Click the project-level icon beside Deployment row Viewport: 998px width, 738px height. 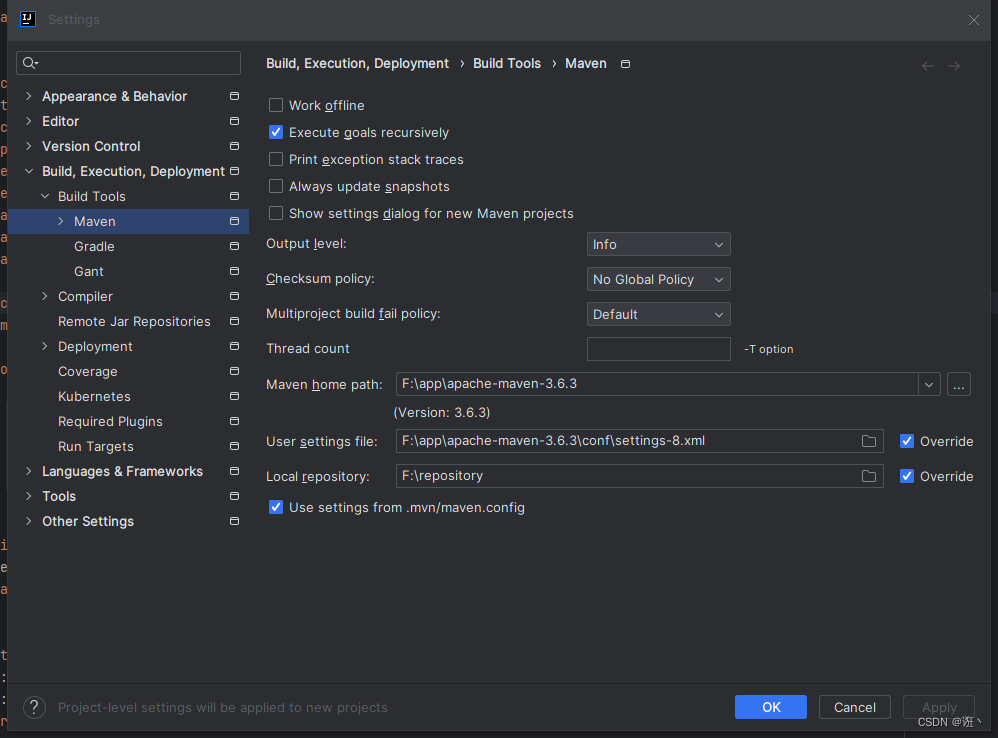point(234,346)
